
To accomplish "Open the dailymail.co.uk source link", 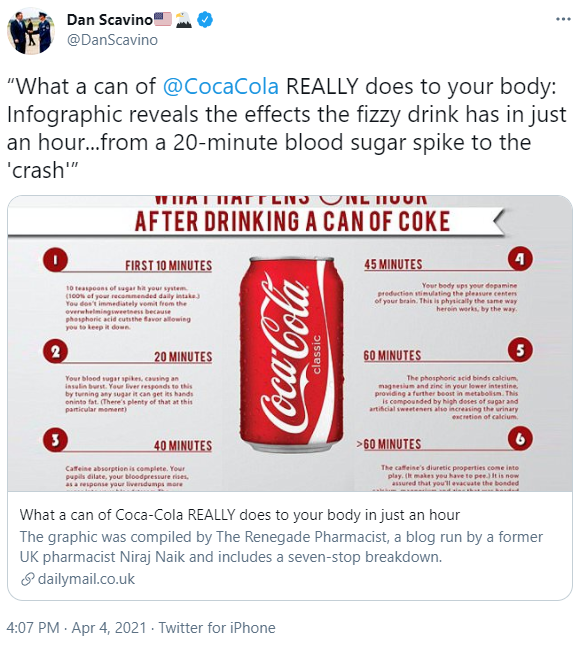I will 86,579.
